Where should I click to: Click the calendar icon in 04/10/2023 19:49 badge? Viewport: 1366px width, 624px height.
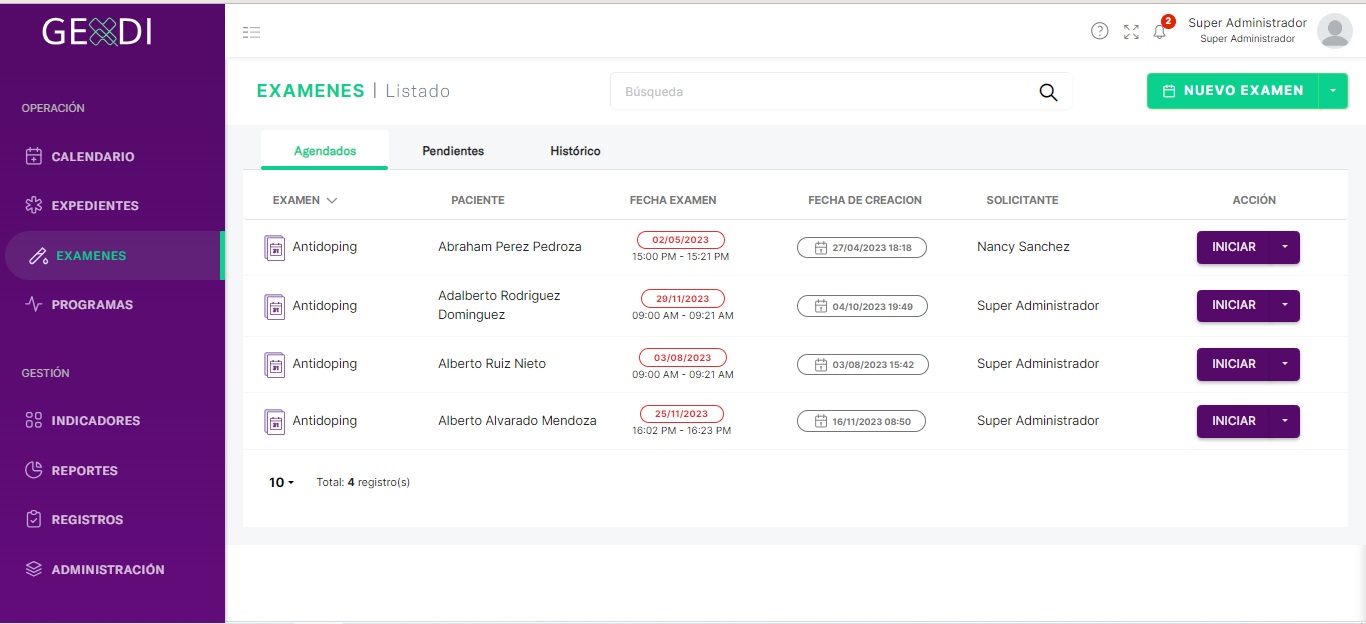point(820,306)
